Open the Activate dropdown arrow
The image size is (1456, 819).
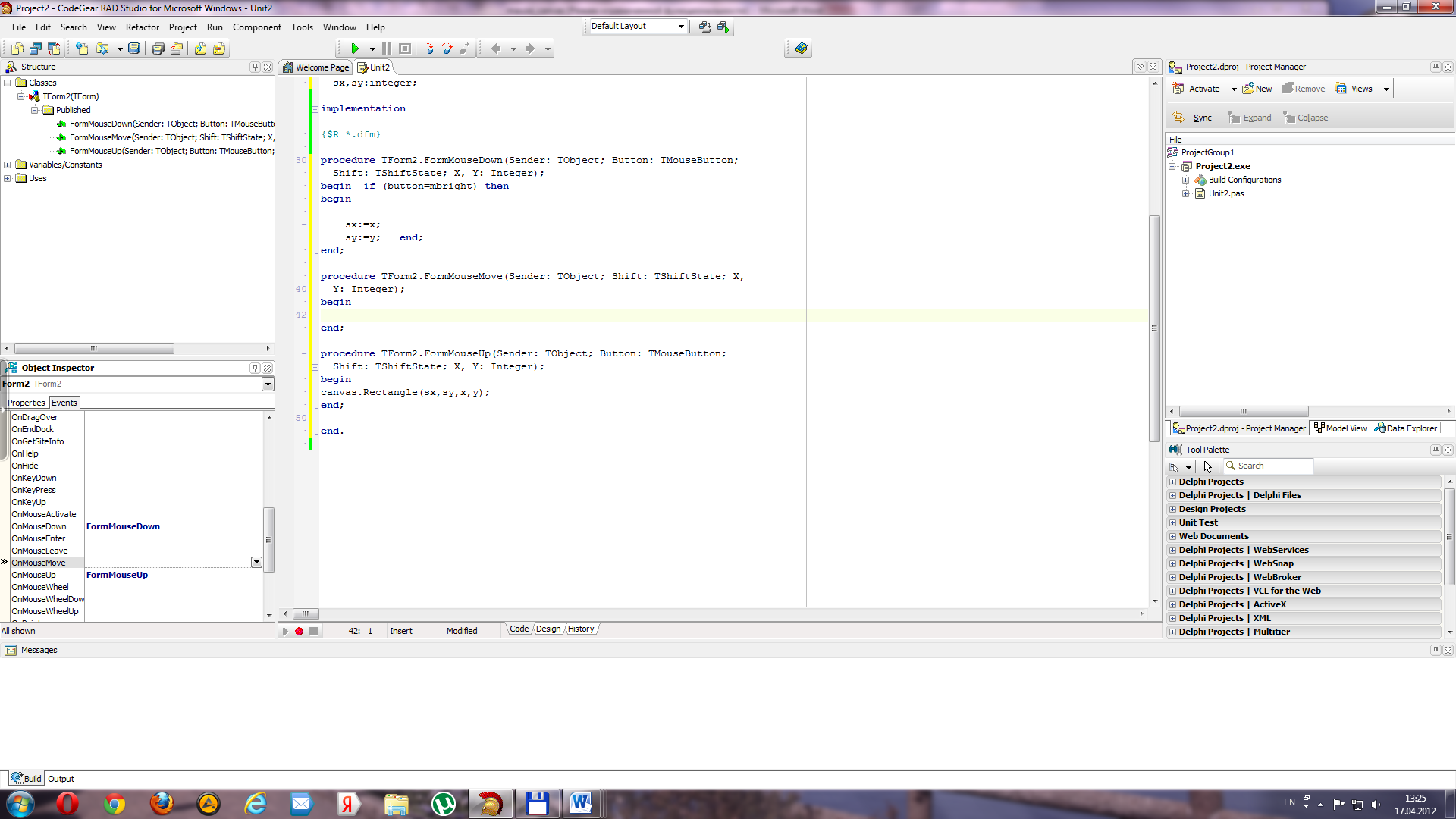pos(1234,89)
